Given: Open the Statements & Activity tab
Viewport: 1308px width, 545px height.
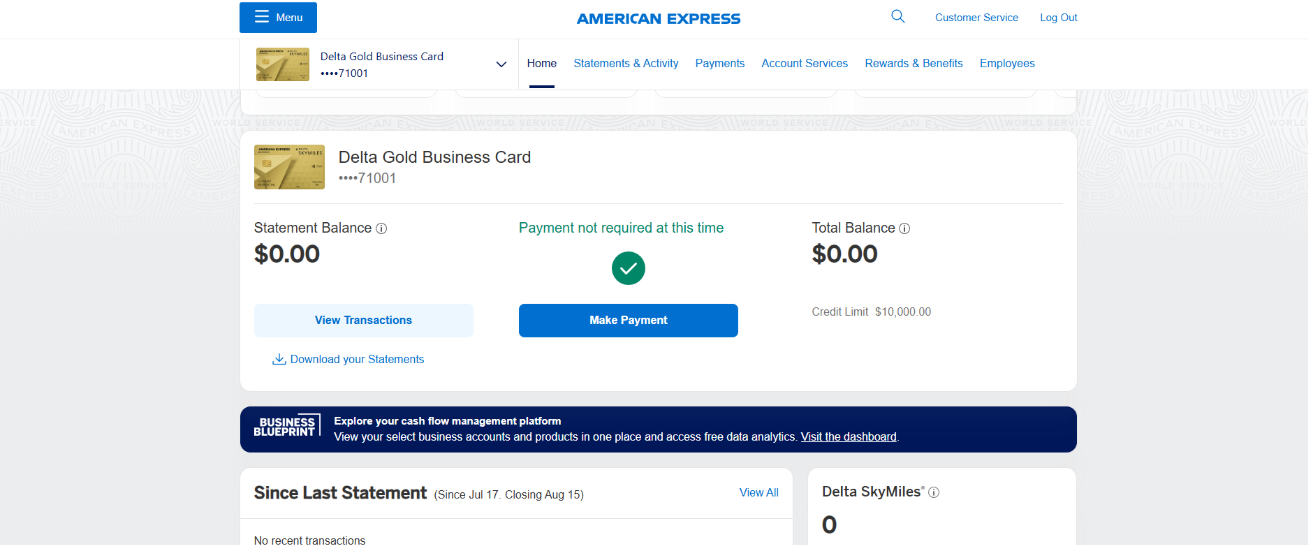Looking at the screenshot, I should pos(626,63).
